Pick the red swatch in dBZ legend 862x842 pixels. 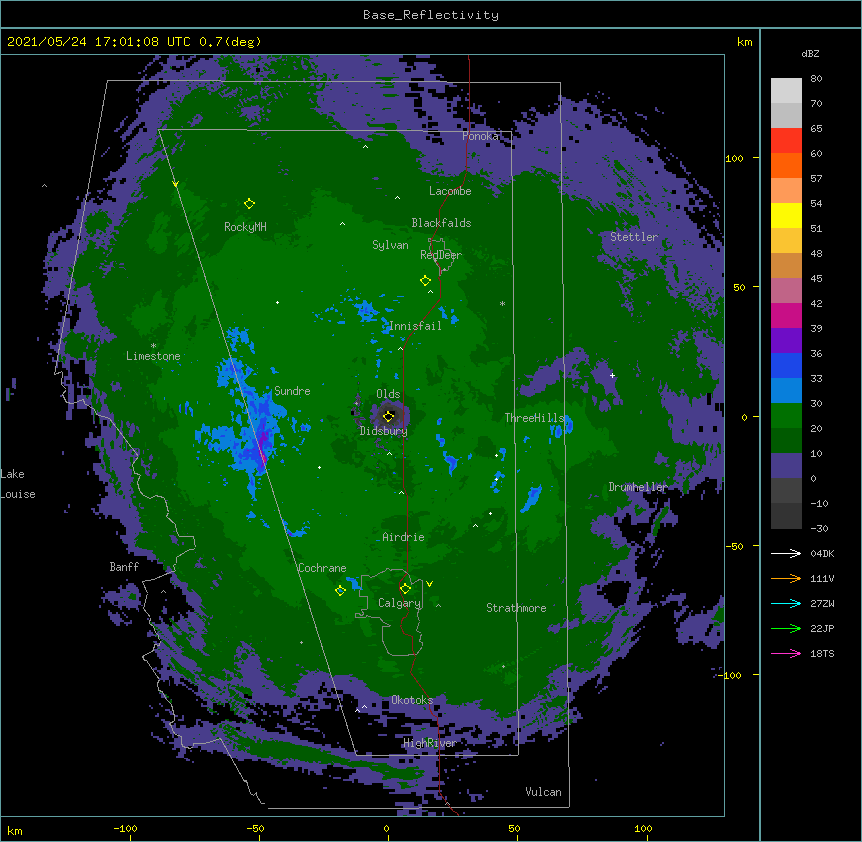point(786,141)
